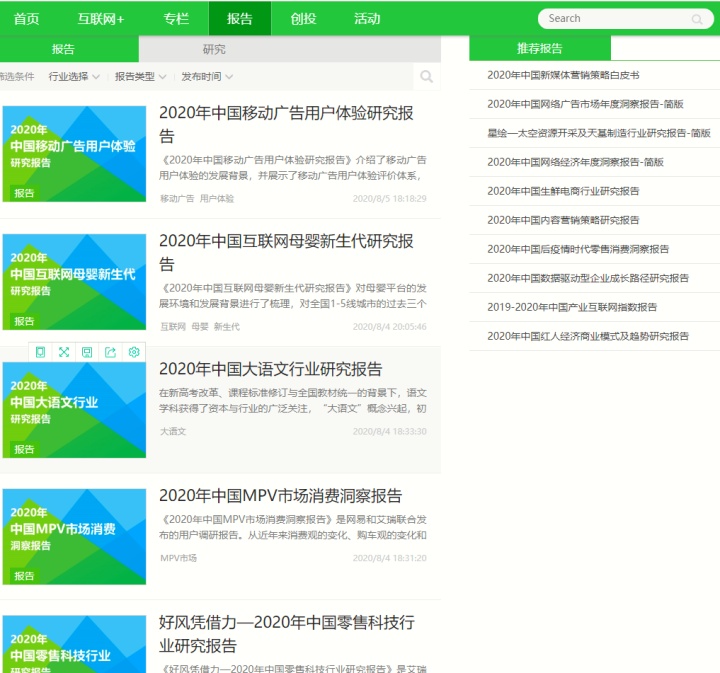Switch to the 研究 tab

214,49
